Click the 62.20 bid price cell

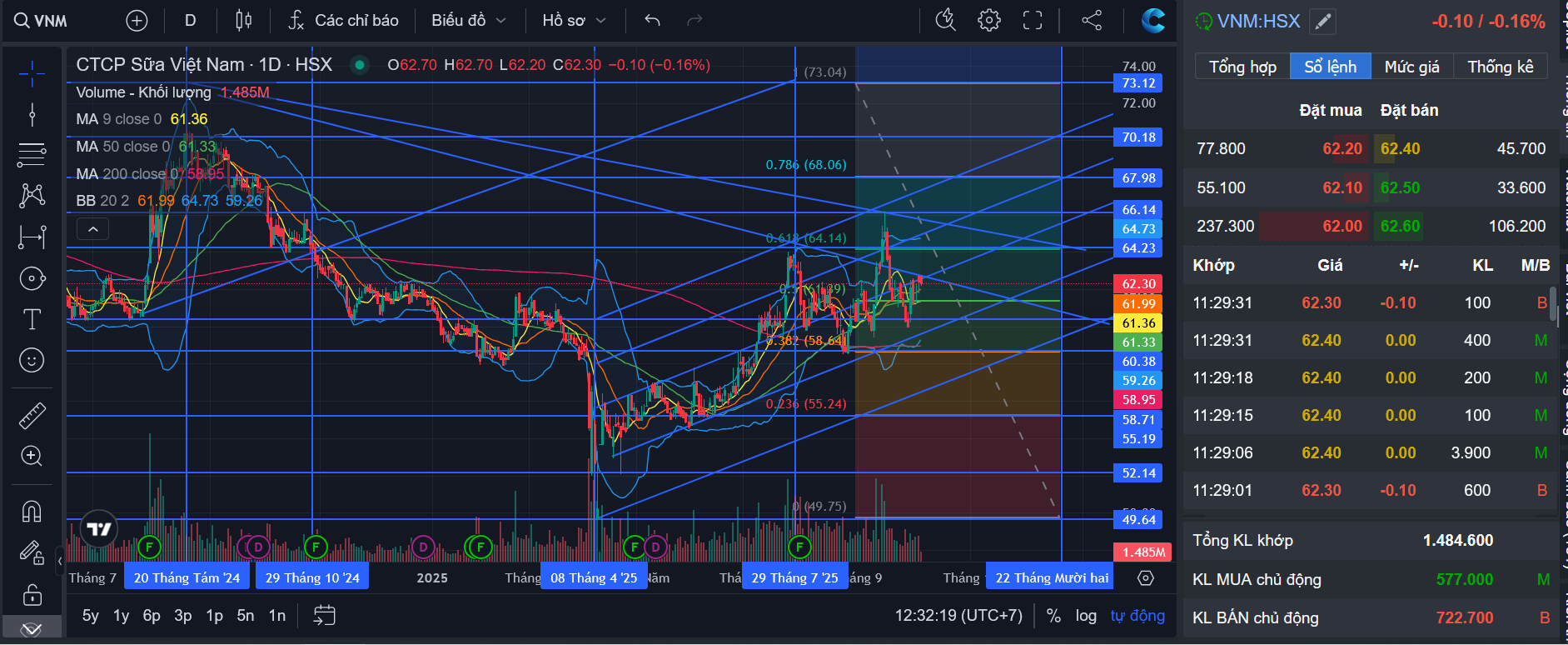click(1342, 148)
